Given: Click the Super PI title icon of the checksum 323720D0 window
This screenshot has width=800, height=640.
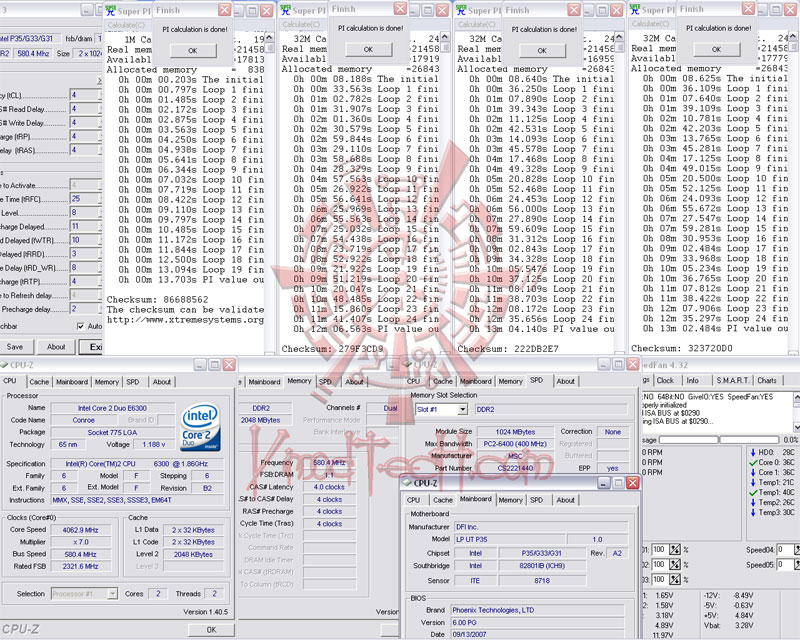Looking at the screenshot, I should [x=635, y=9].
